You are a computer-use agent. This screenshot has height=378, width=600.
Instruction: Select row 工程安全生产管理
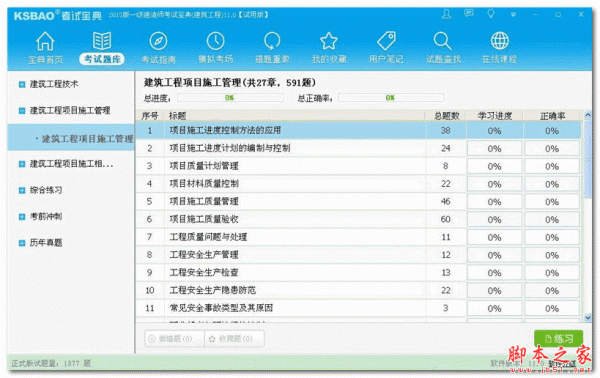tap(359, 255)
